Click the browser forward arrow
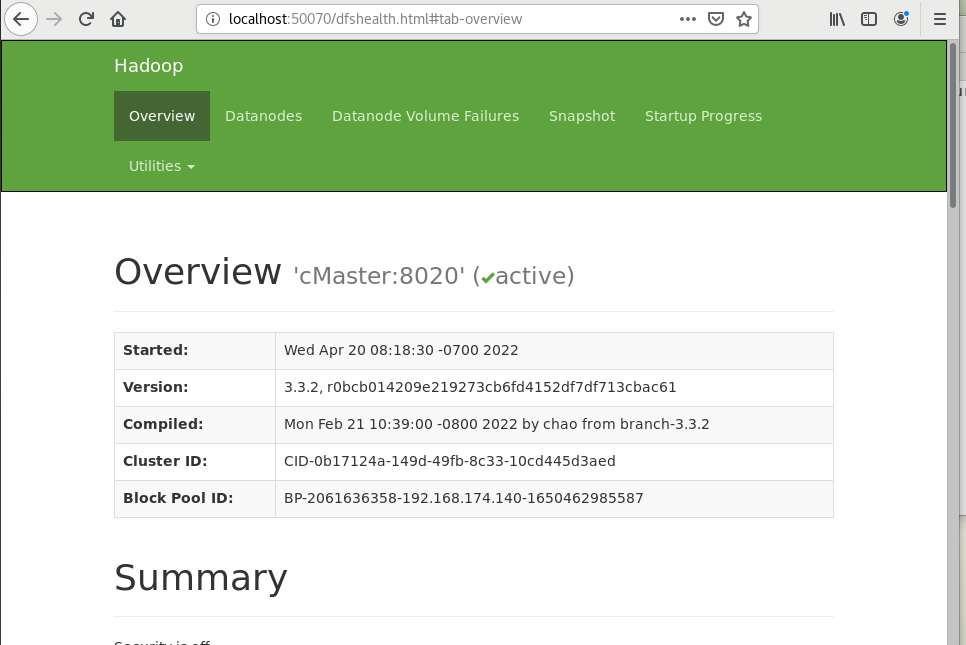The width and height of the screenshot is (966, 645). coord(54,19)
